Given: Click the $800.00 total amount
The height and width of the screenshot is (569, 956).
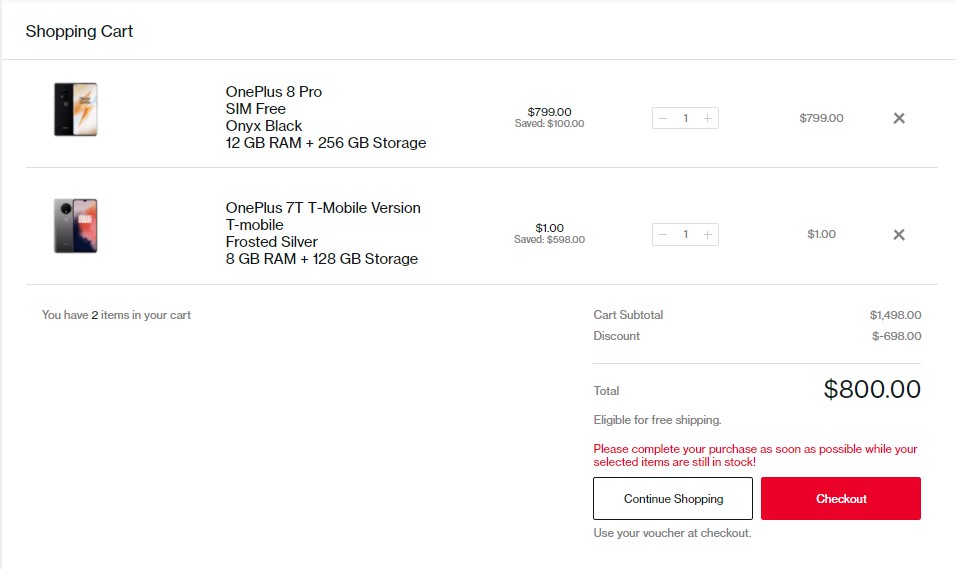Looking at the screenshot, I should (x=872, y=390).
